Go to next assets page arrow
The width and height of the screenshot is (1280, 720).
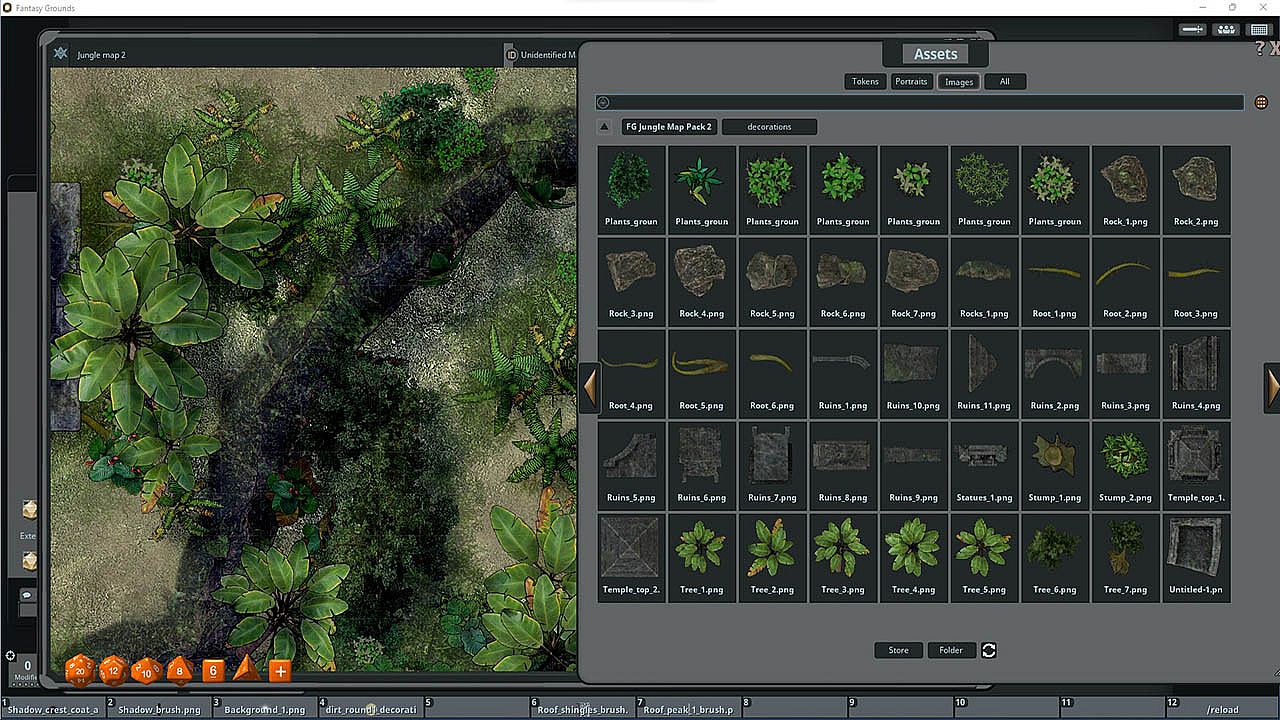pos(1272,387)
